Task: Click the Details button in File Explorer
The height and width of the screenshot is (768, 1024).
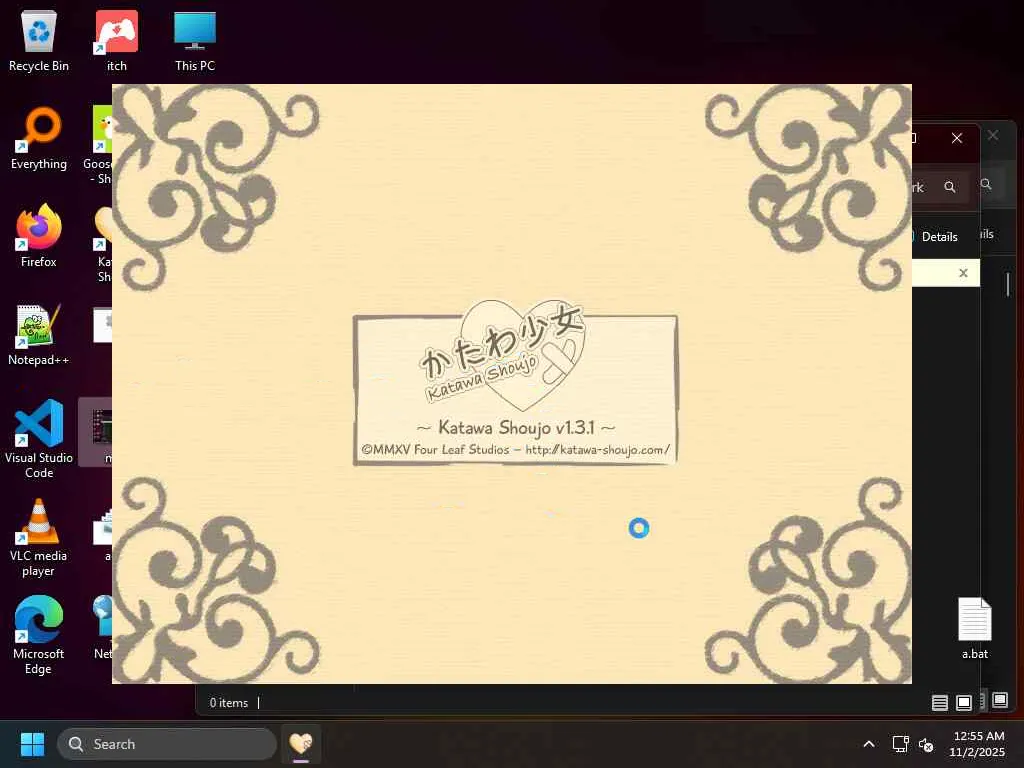Action: point(938,236)
